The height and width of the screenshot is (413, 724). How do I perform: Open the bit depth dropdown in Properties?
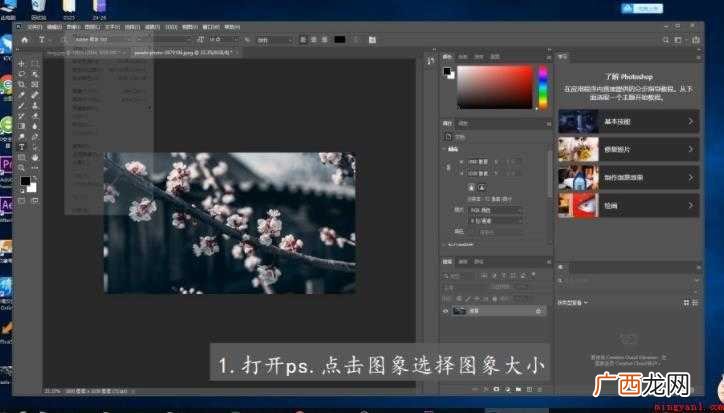tap(495, 221)
